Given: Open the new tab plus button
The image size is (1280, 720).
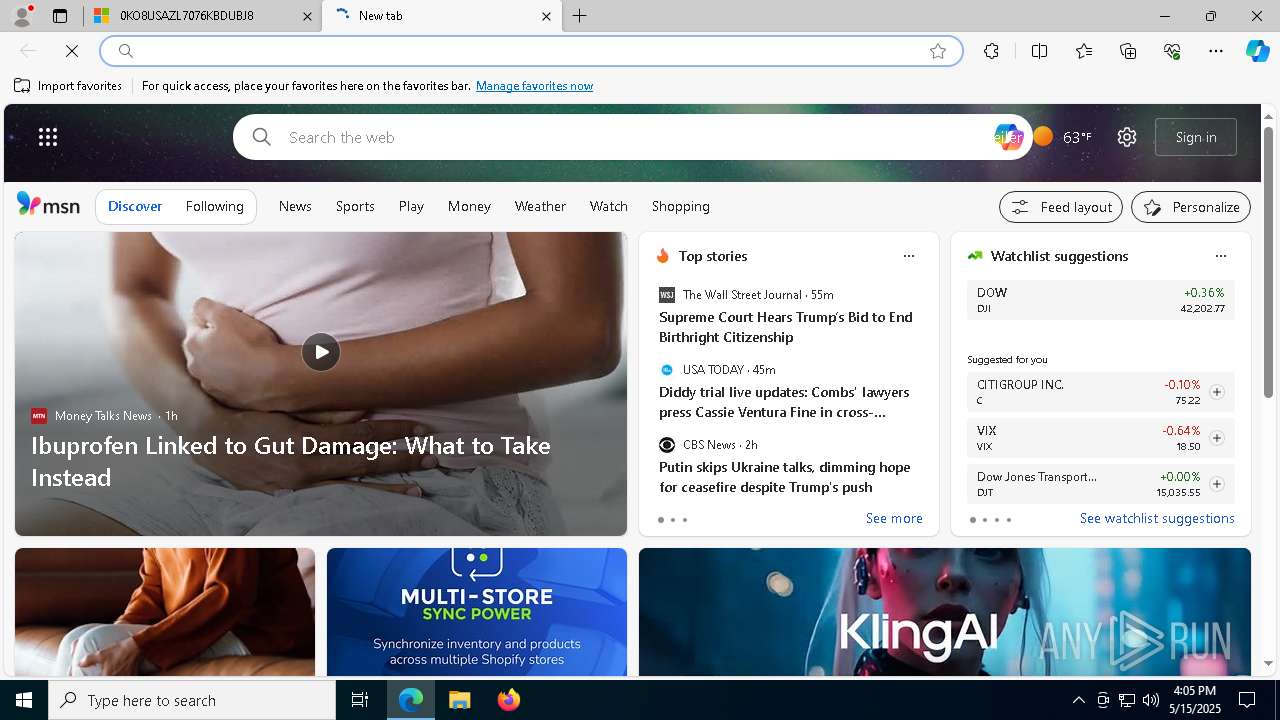Looking at the screenshot, I should [580, 16].
